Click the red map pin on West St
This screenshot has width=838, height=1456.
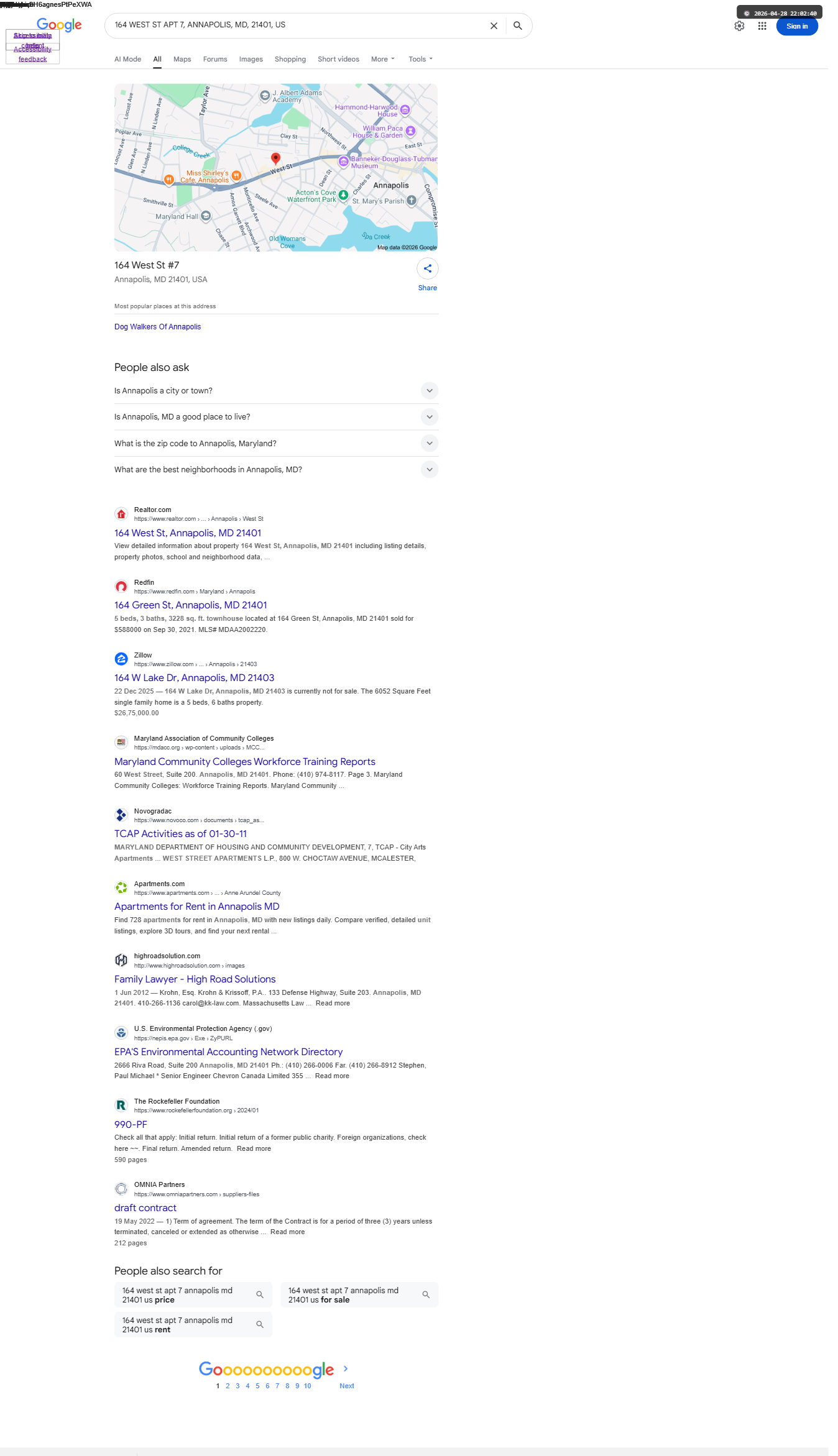(x=275, y=158)
